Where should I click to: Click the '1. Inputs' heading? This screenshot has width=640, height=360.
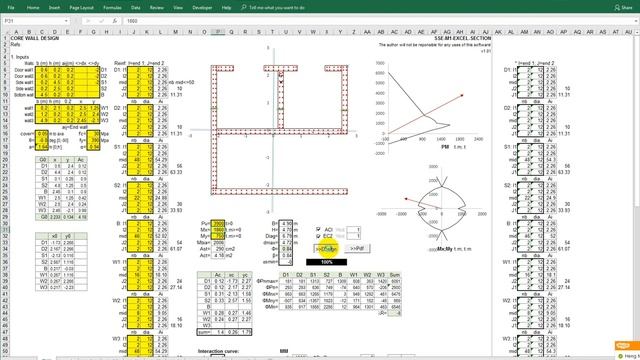point(20,57)
